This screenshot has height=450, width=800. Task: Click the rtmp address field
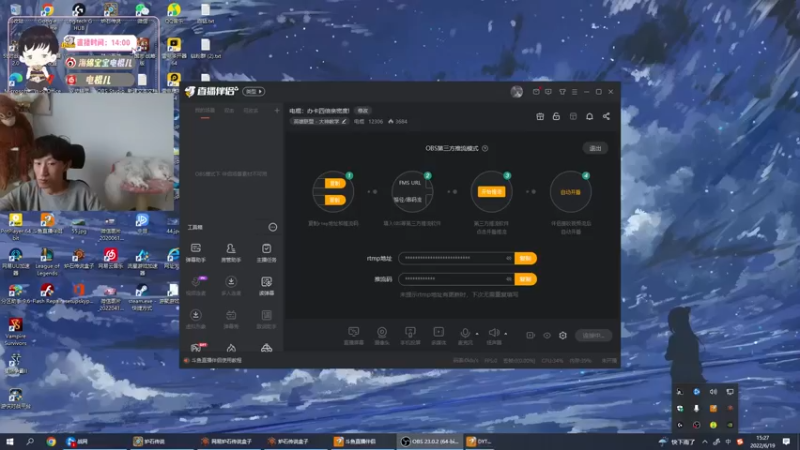456,258
